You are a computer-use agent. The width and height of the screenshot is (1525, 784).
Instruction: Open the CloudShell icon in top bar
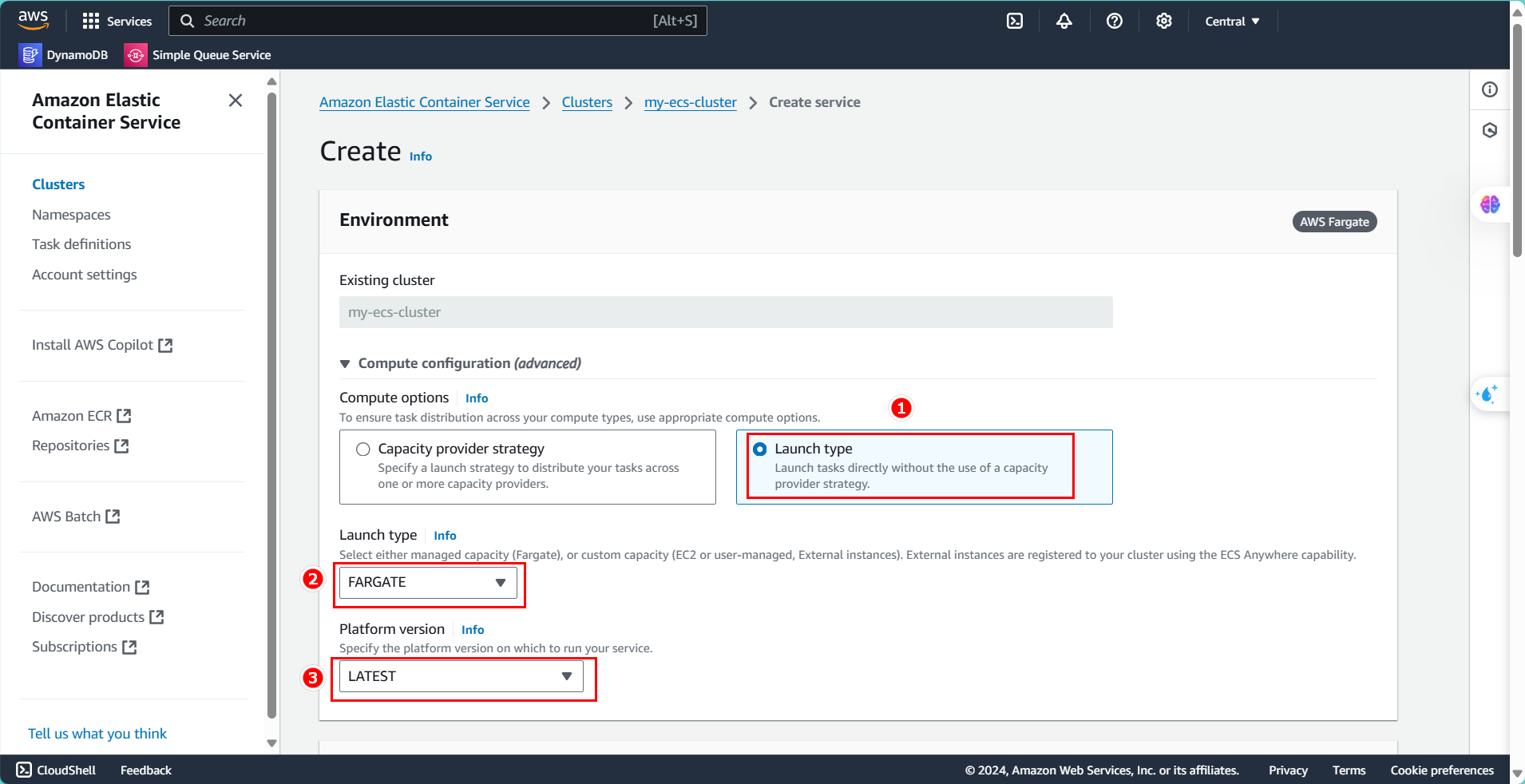coord(1015,21)
